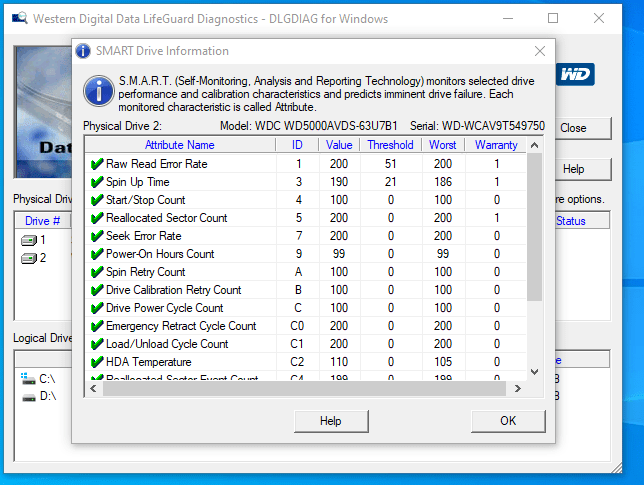Click the checkmark icon for Start/Stop Count

[97, 200]
